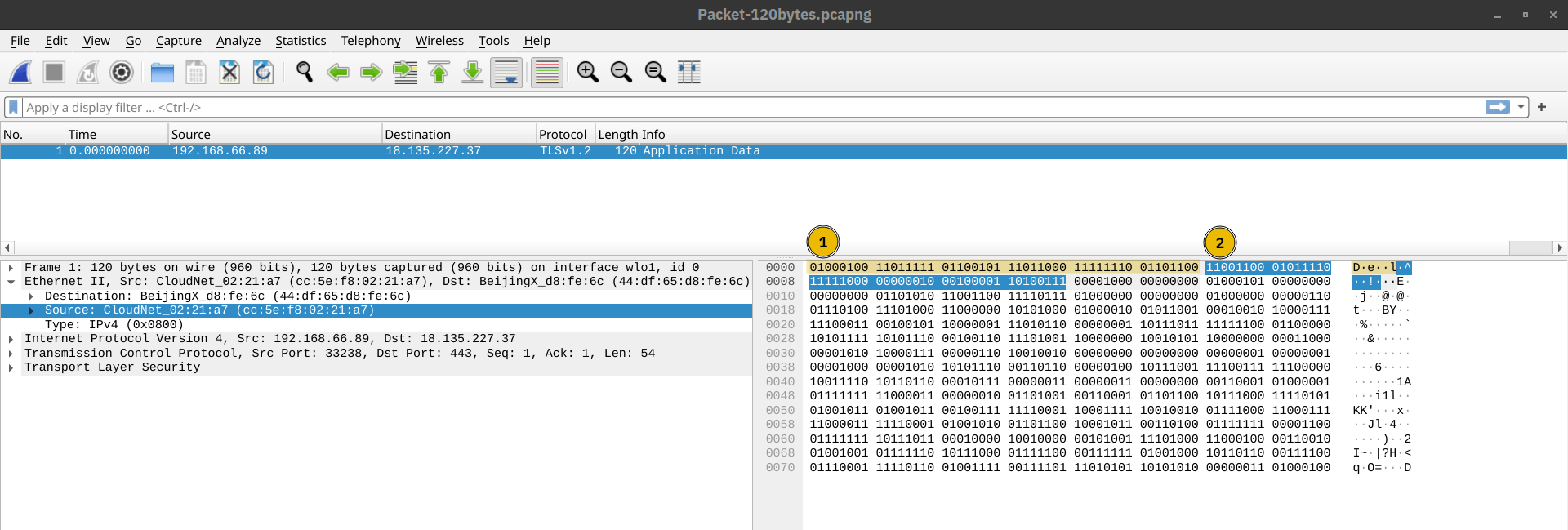Expand Transmission Control Protocol details
The image size is (1568, 530).
pos(11,354)
